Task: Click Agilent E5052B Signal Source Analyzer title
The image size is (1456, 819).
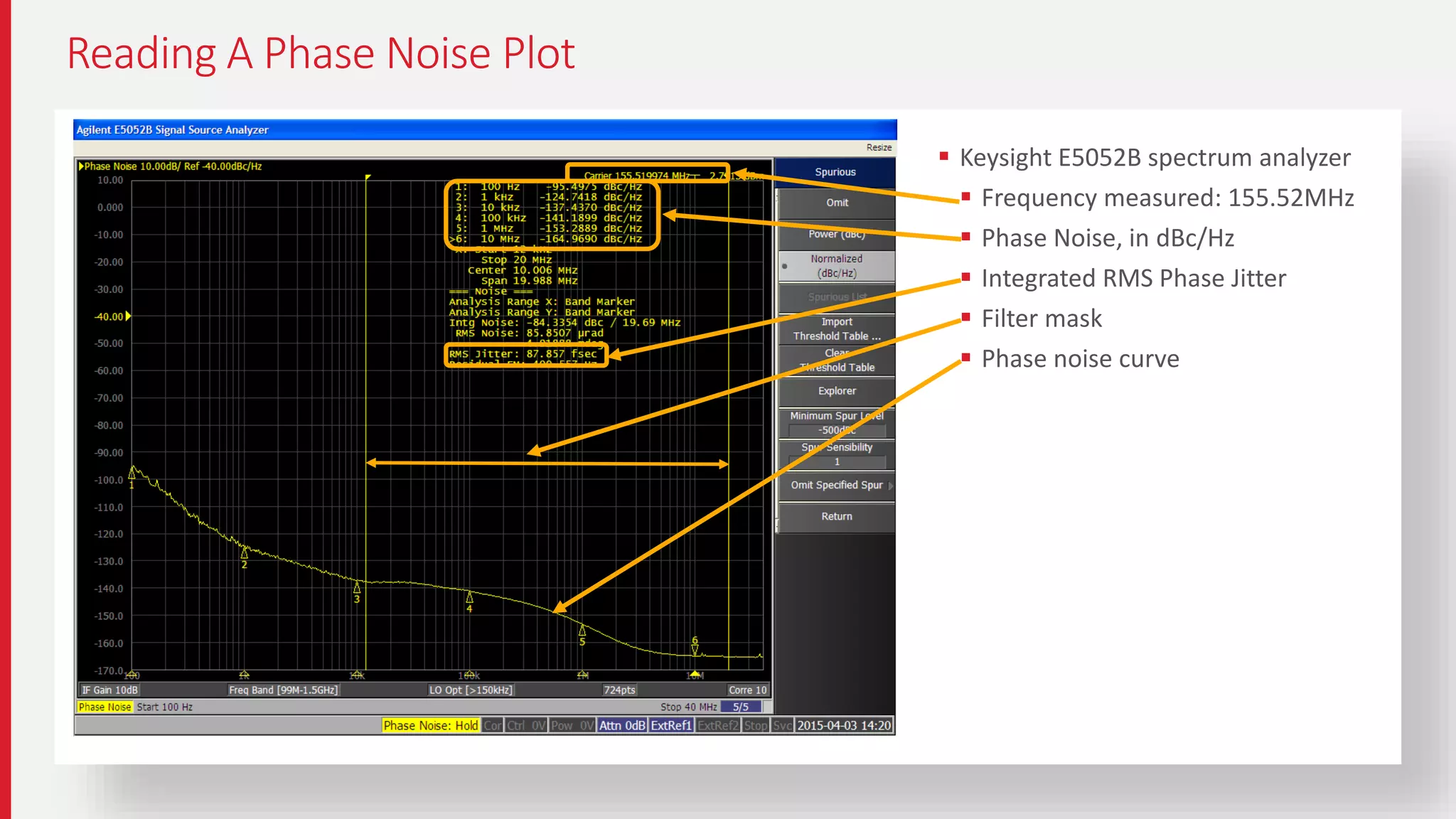Action: coord(173,130)
